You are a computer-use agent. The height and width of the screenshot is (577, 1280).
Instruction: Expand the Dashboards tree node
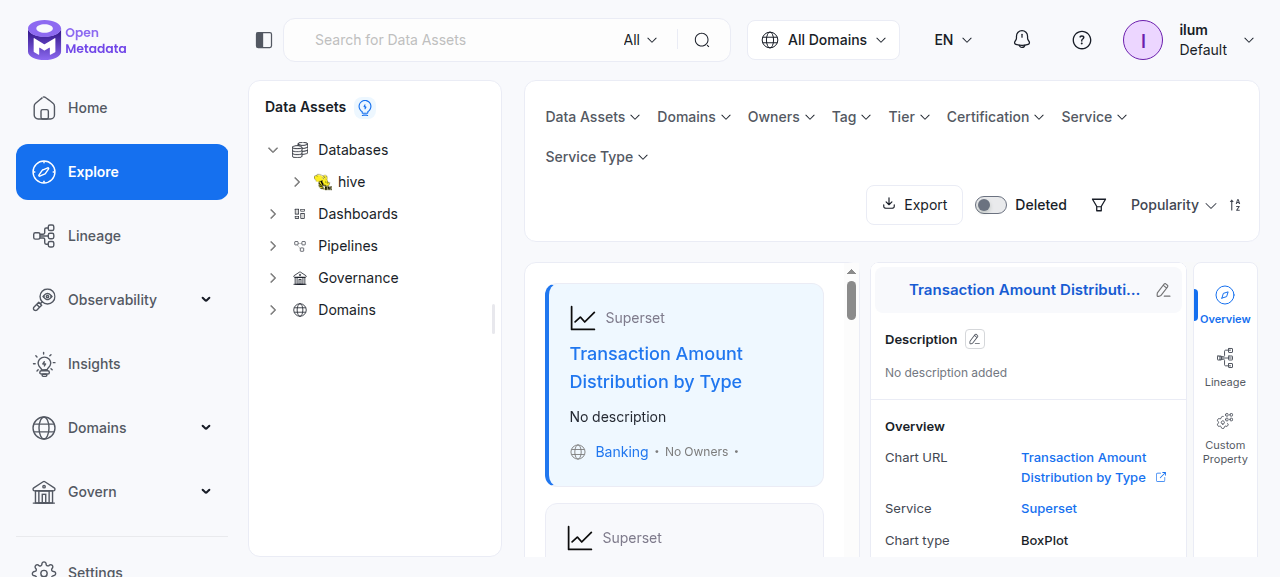click(273, 214)
